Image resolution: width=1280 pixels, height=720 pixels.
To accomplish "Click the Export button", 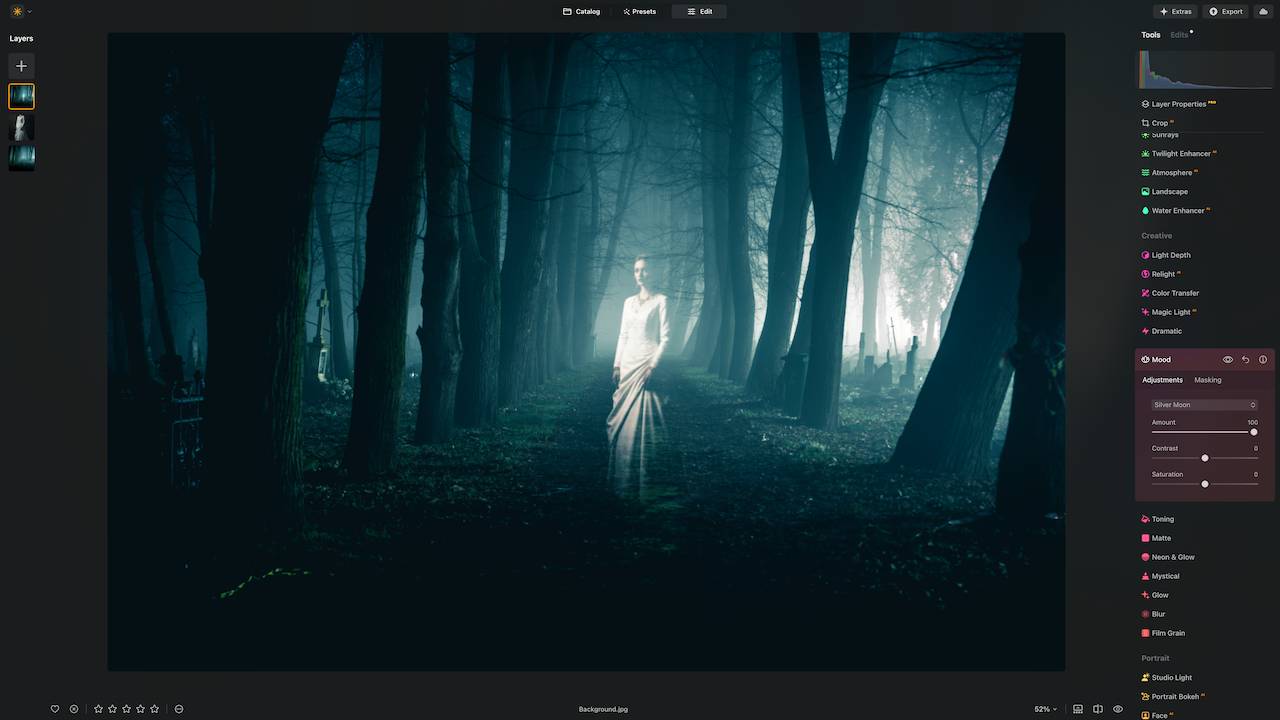I will [x=1225, y=11].
